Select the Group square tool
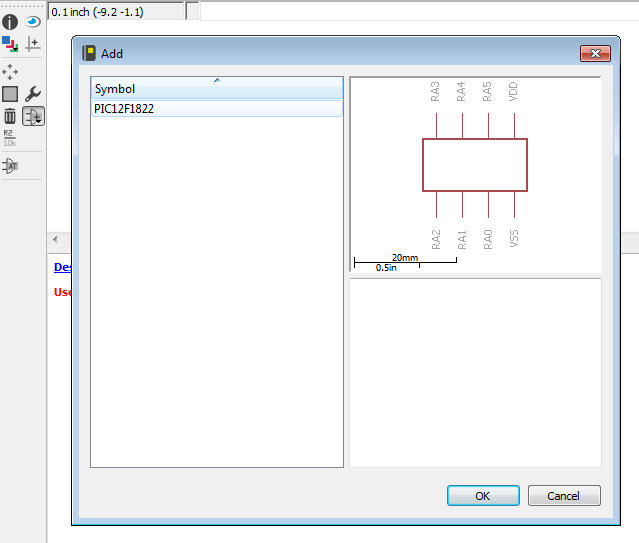This screenshot has height=543, width=639. coord(10,94)
